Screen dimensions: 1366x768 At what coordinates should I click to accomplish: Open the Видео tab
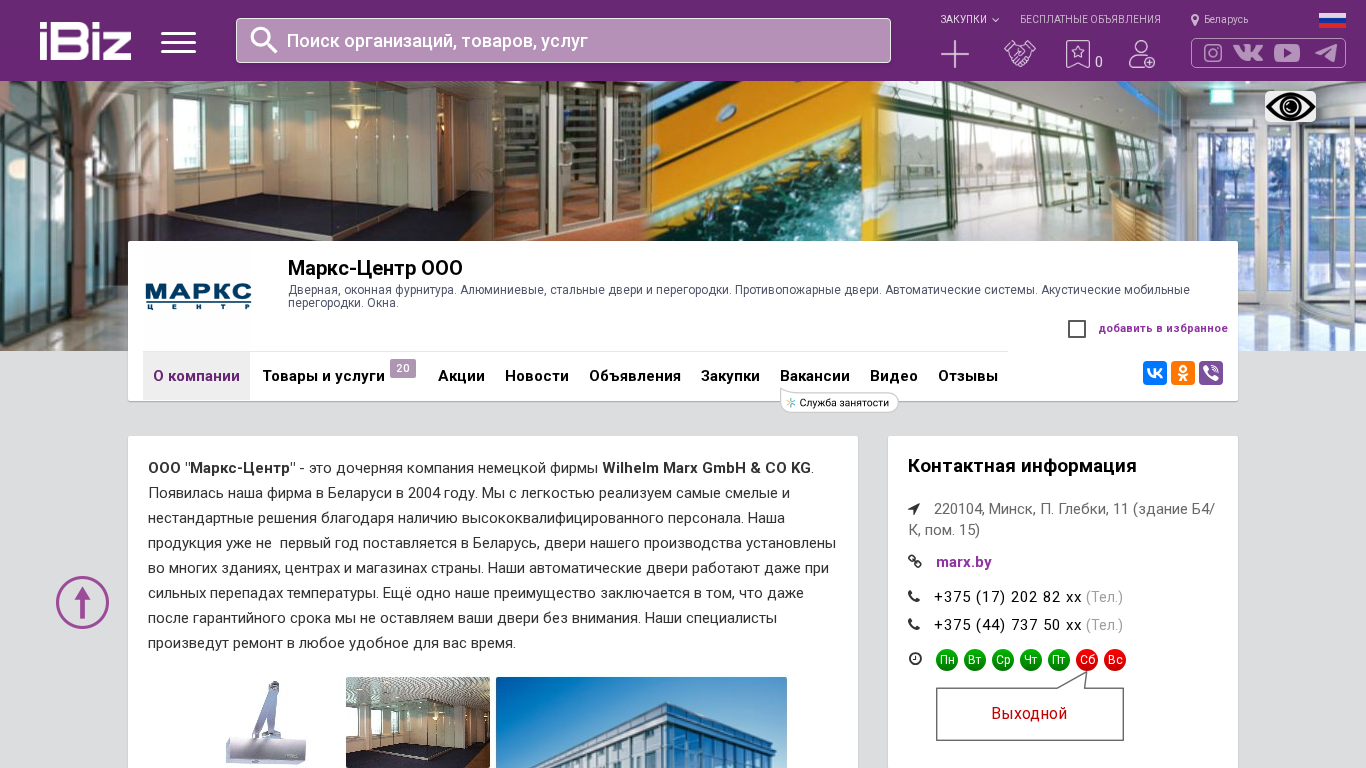894,376
